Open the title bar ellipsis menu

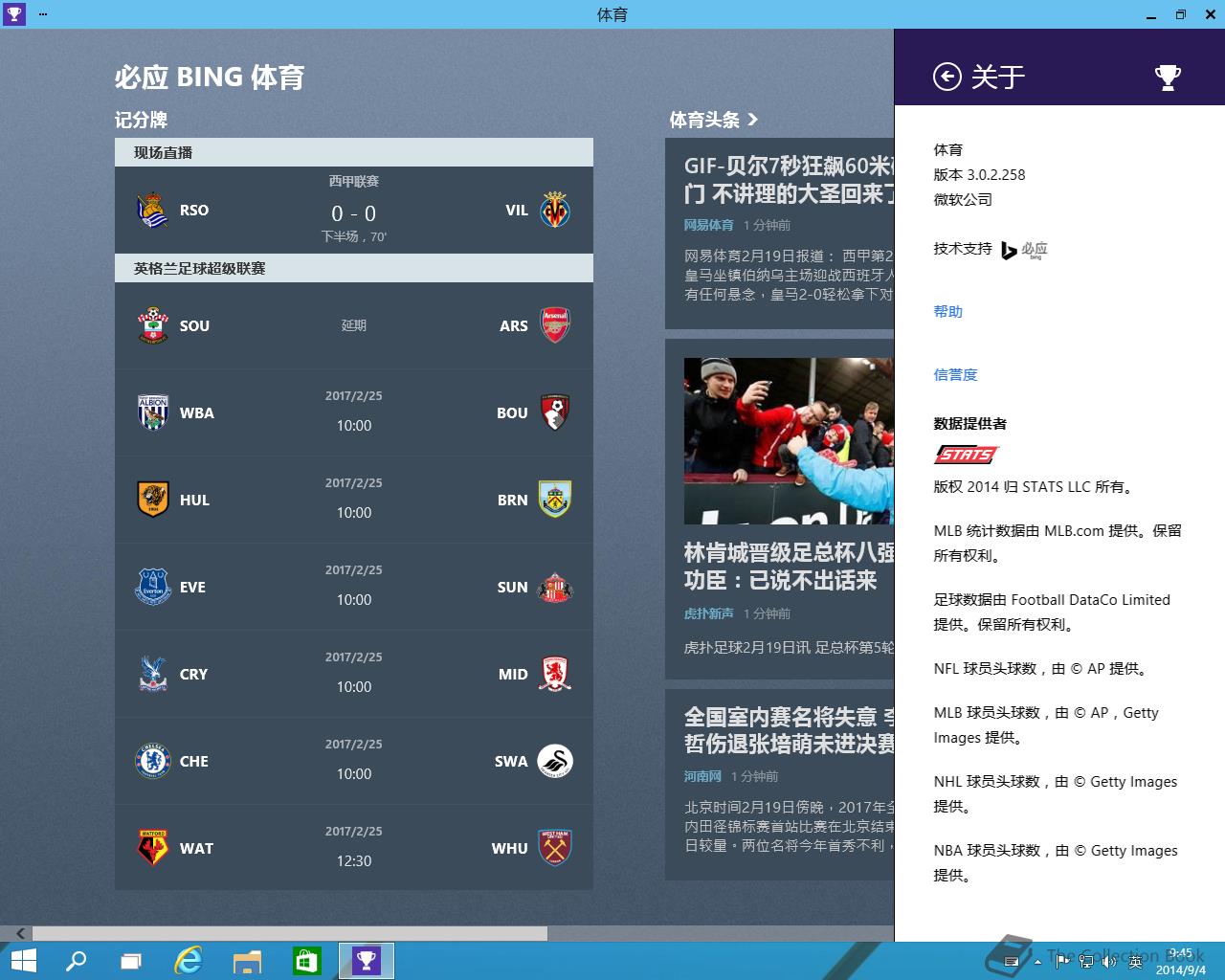[x=43, y=14]
